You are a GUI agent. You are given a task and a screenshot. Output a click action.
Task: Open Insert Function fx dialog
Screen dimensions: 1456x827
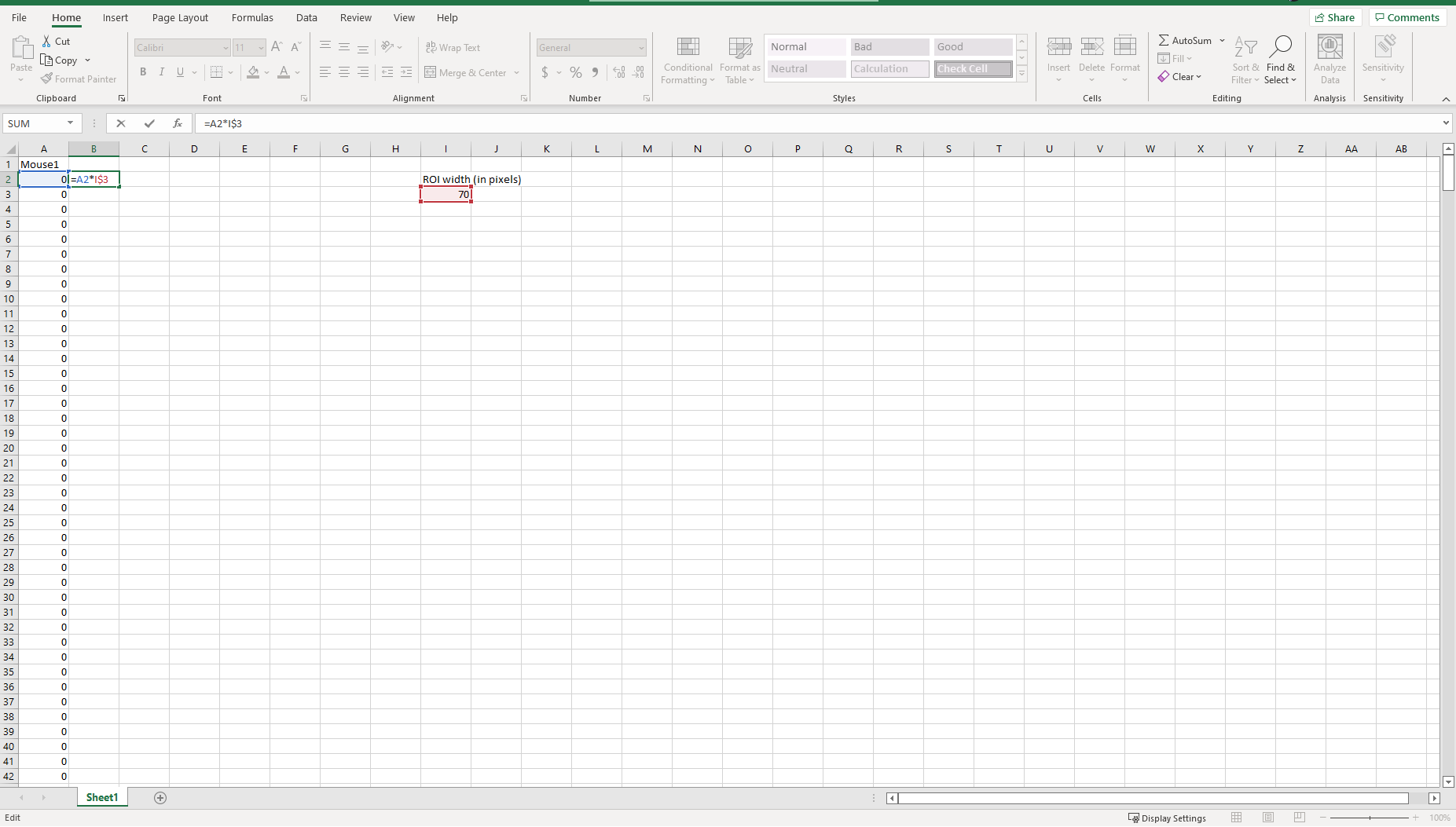[178, 123]
